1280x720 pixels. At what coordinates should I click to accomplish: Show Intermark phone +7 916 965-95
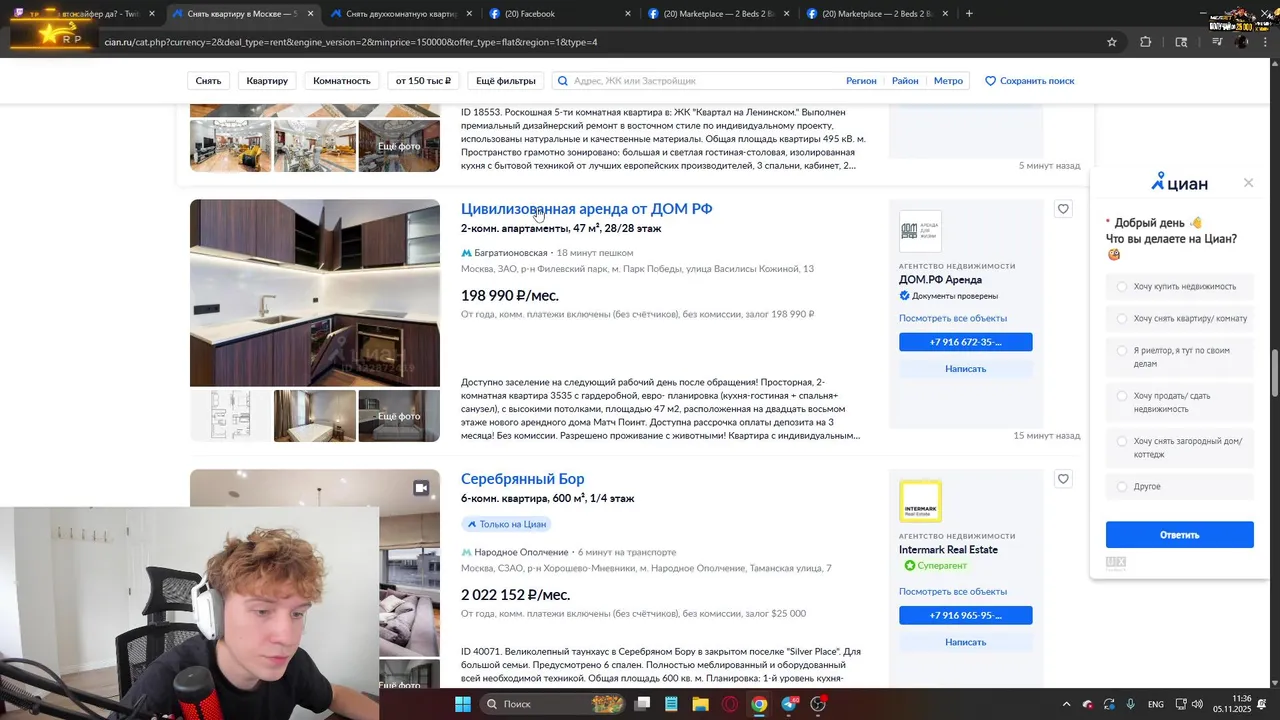coord(965,616)
